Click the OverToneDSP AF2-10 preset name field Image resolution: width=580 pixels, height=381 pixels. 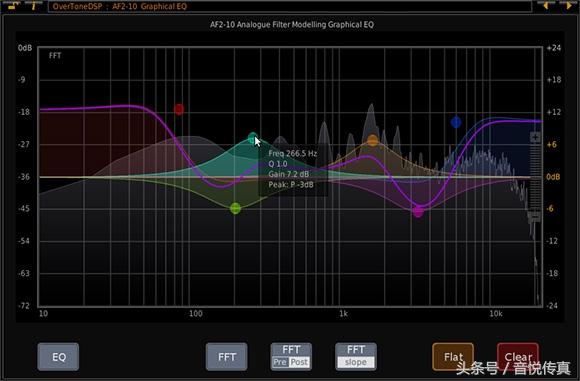point(290,6)
